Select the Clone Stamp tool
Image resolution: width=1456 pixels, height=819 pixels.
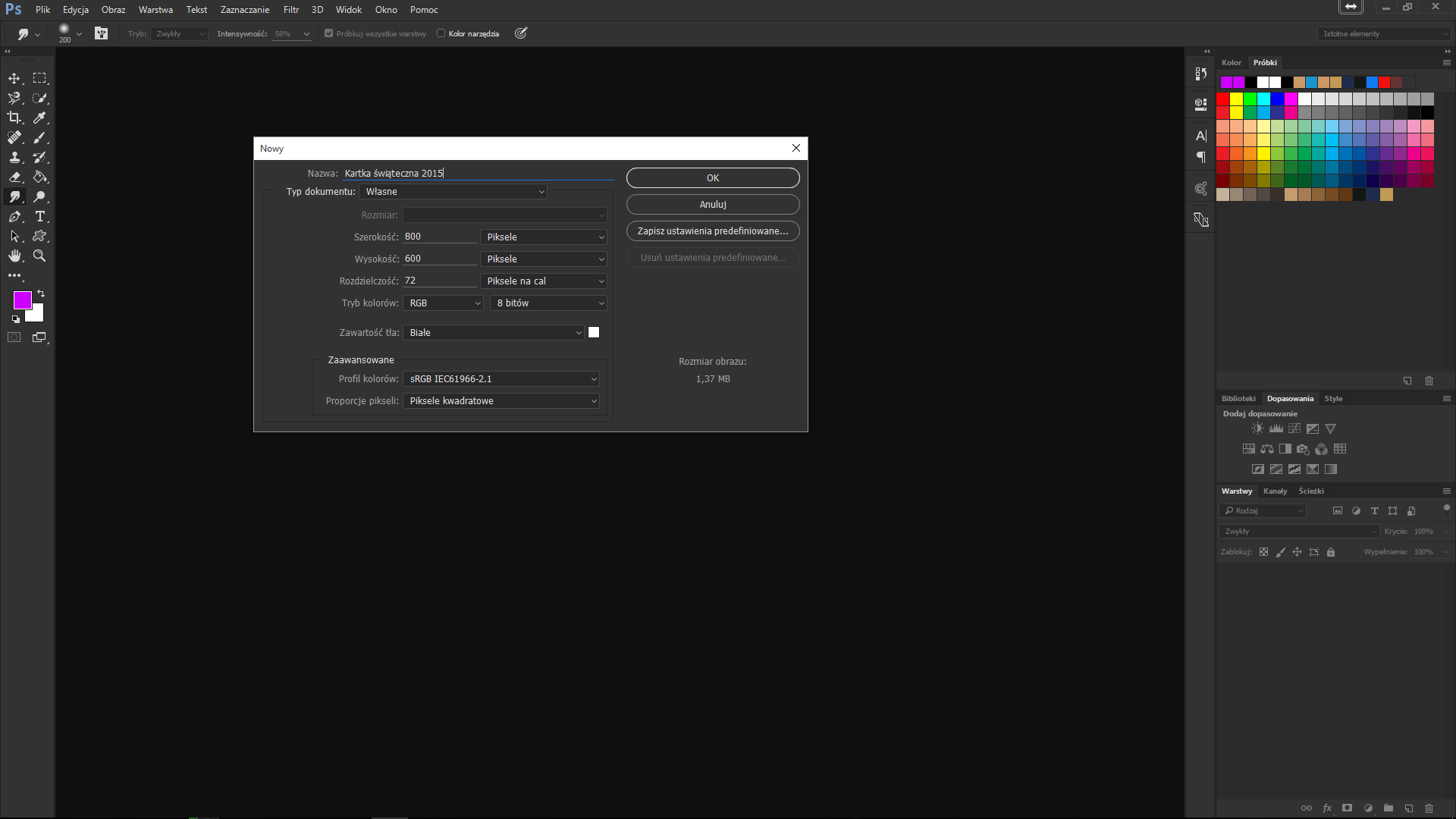14,157
